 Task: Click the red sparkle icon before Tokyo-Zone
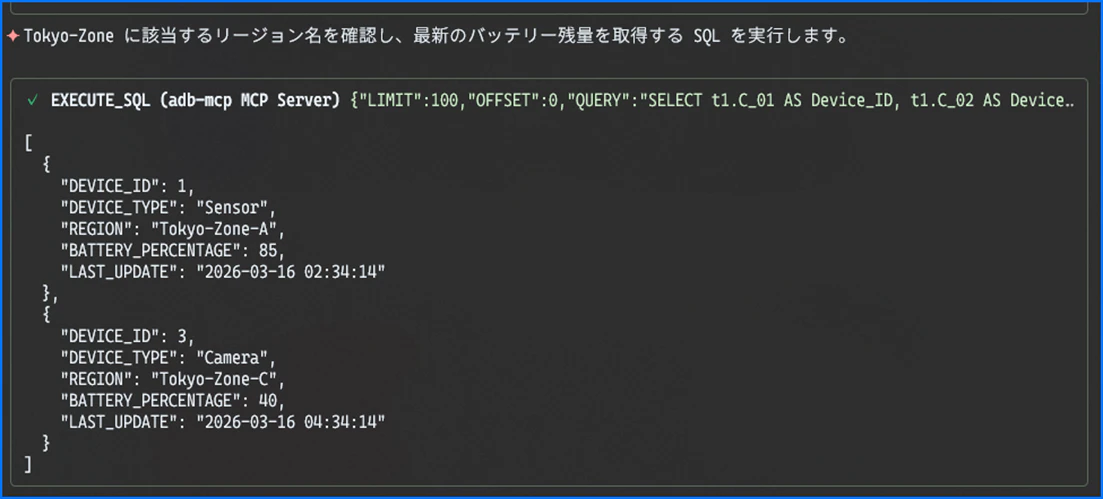tap(12, 37)
